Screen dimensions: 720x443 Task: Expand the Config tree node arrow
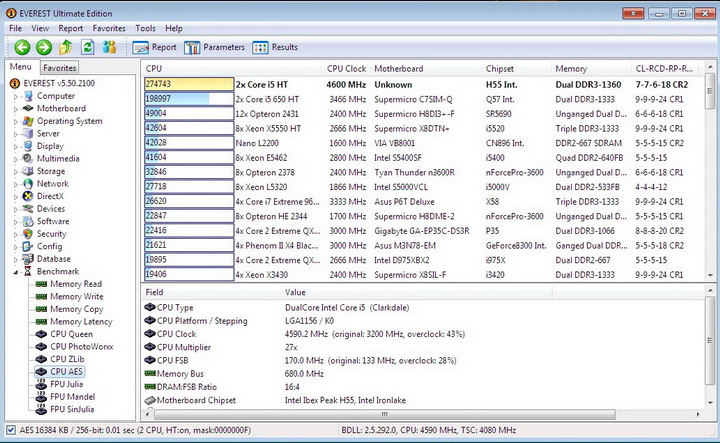click(x=16, y=247)
